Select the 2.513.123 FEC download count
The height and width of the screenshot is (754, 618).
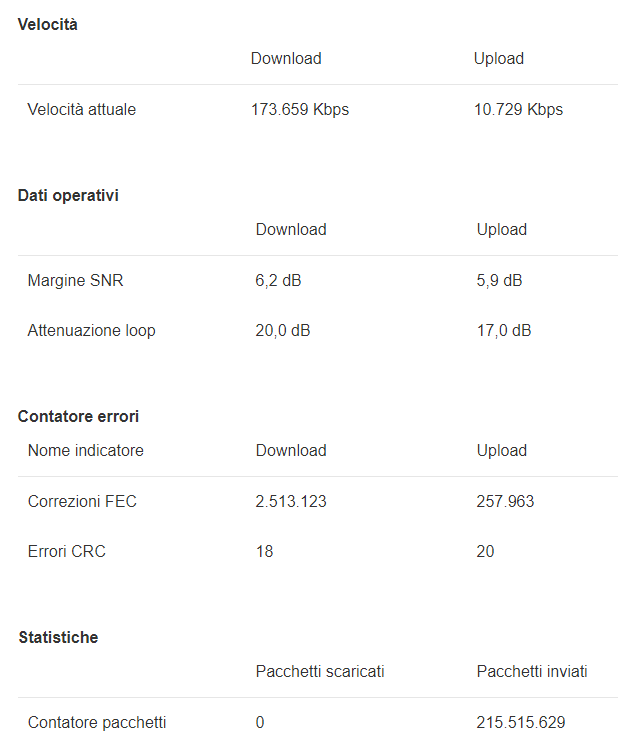click(x=291, y=502)
